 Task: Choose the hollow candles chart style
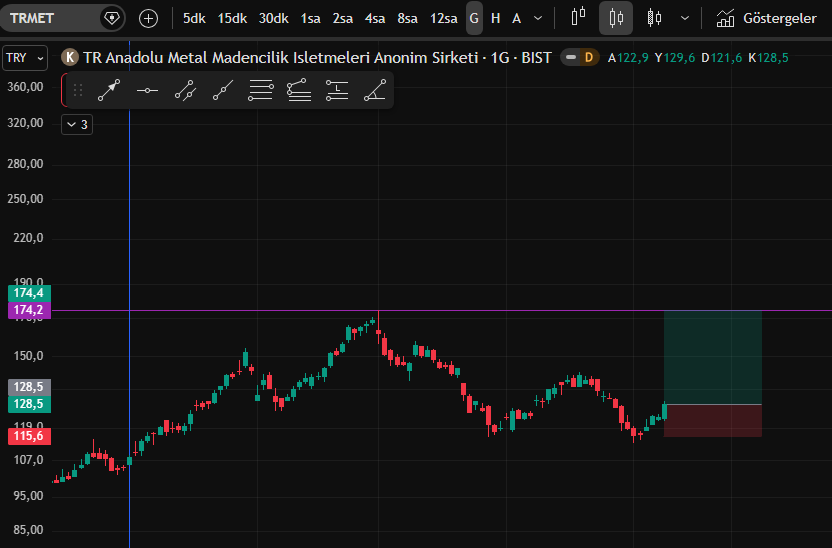(x=654, y=18)
